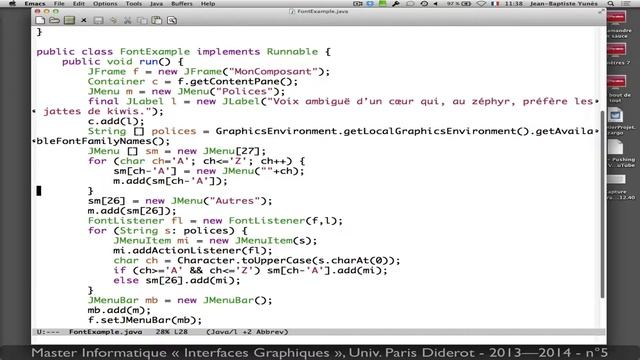This screenshot has height=360, width=640.
Task: Click the Paste clipboard toolbar icon
Action: click(x=157, y=20)
